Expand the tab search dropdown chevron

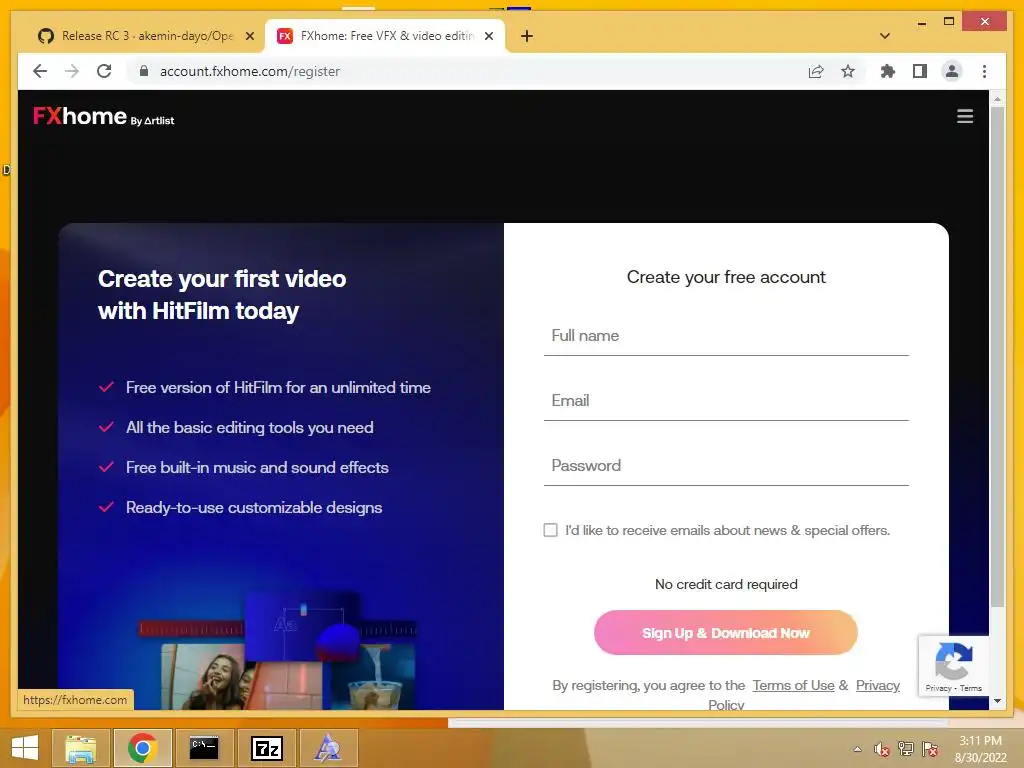(x=884, y=36)
